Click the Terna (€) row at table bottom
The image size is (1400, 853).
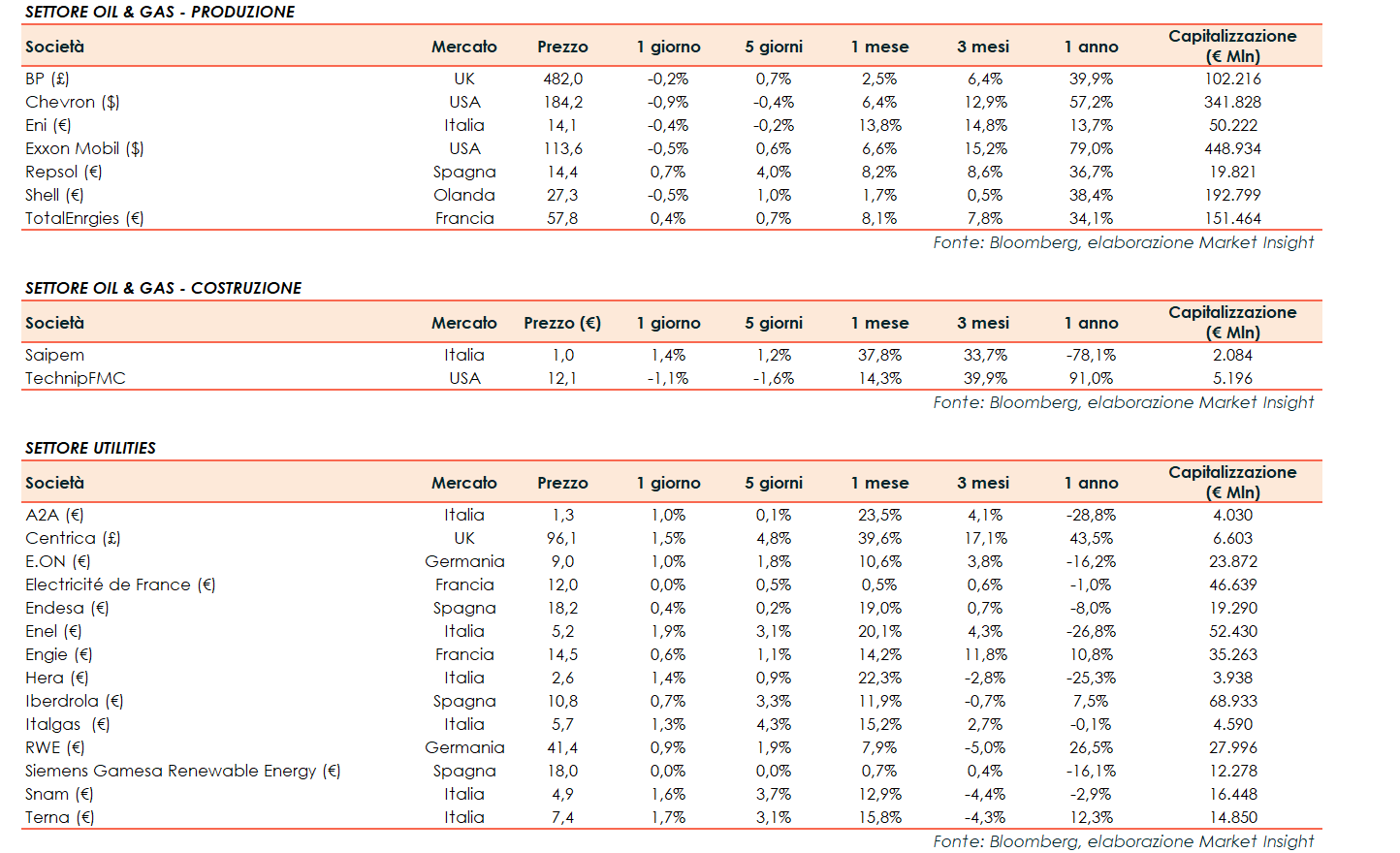[59, 817]
